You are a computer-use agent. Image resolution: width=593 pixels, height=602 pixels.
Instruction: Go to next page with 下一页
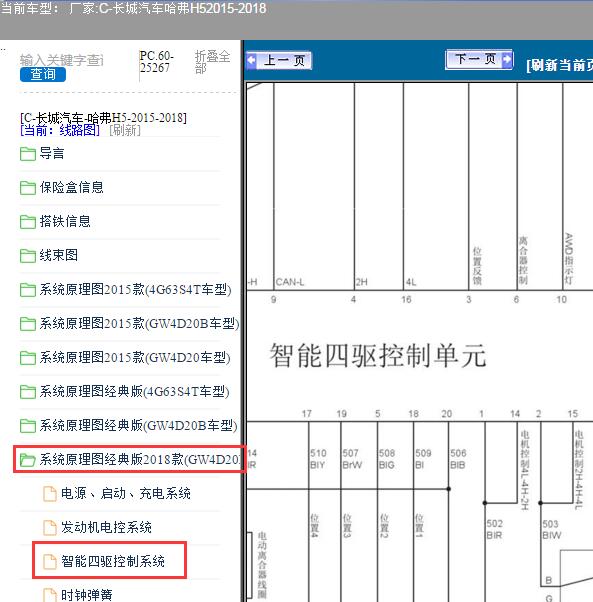pos(479,59)
